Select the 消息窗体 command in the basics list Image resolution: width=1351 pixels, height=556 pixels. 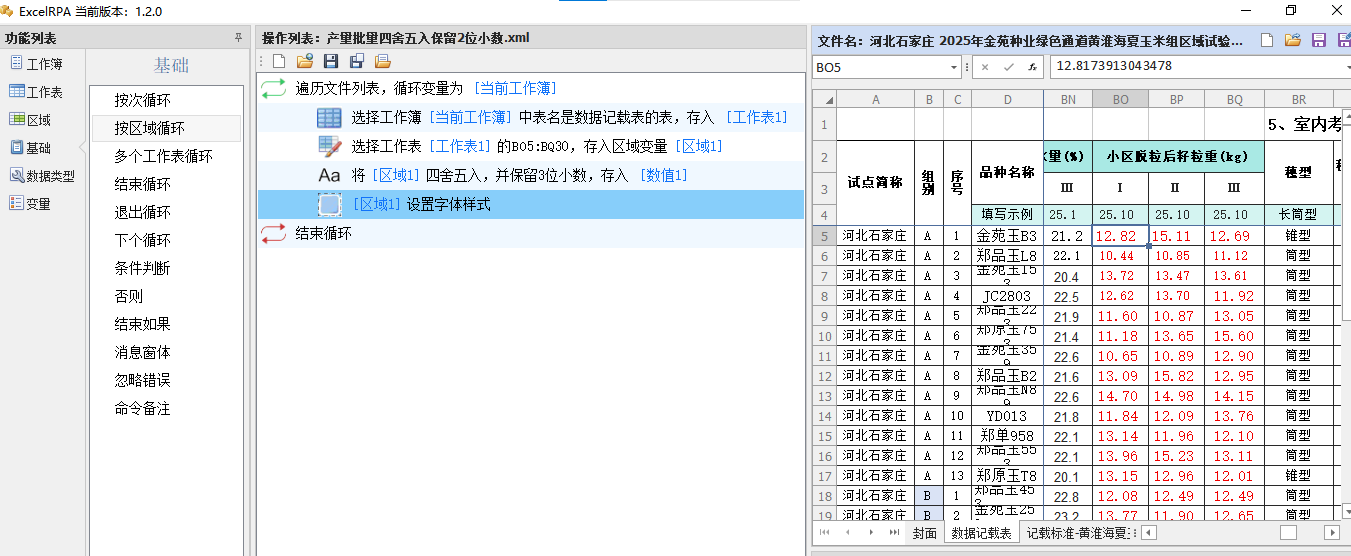[x=142, y=352]
